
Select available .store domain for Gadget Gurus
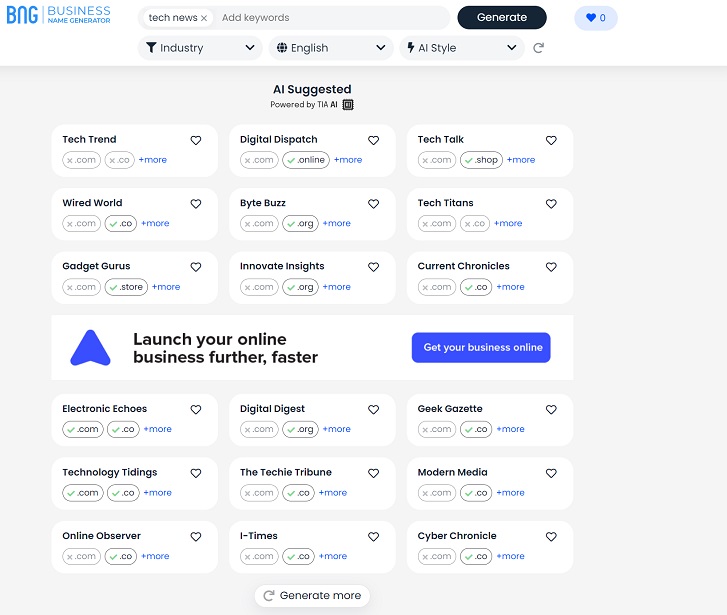[126, 287]
